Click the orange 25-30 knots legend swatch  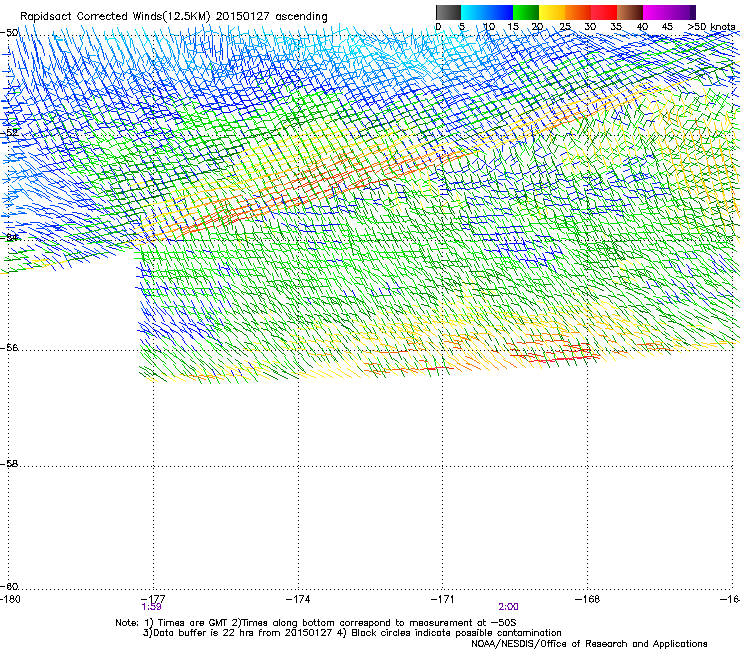click(x=578, y=12)
